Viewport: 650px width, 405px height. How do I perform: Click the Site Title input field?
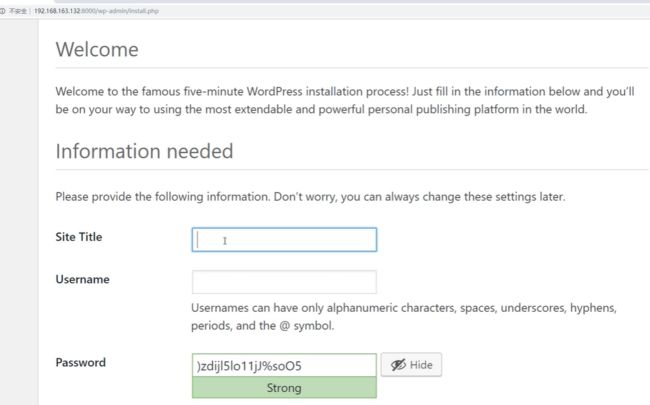pos(284,240)
